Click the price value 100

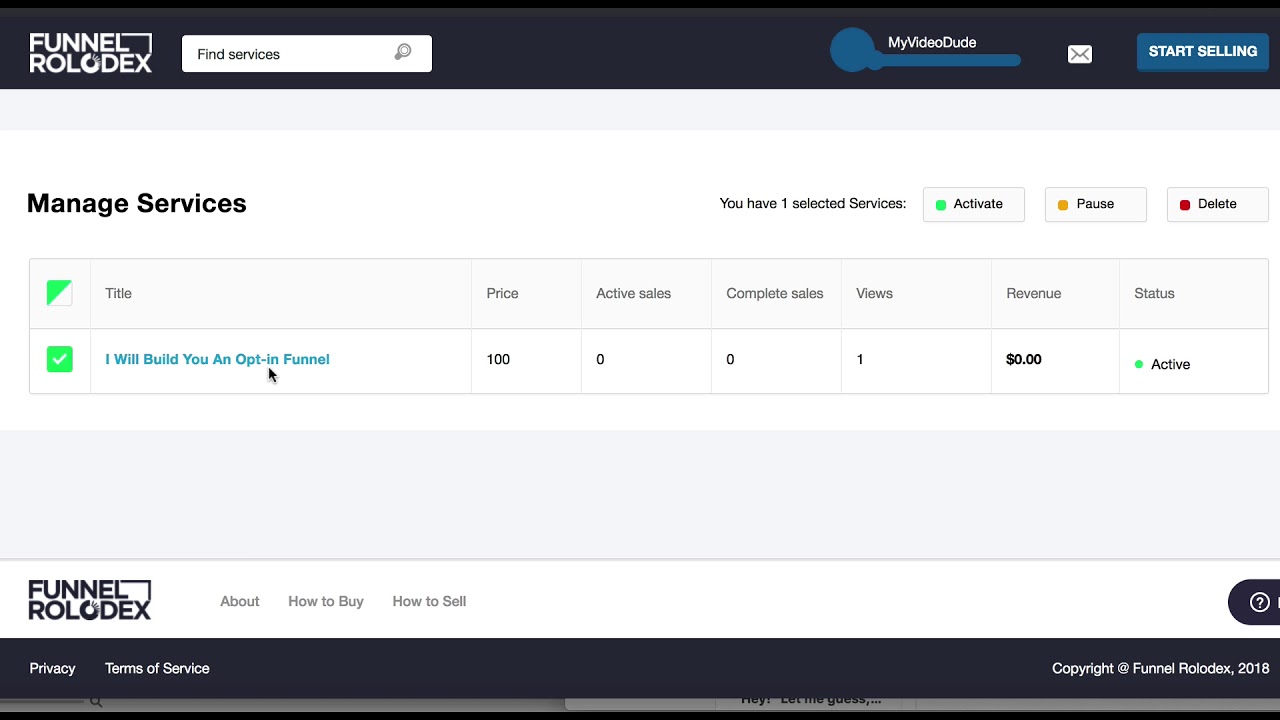[x=498, y=359]
